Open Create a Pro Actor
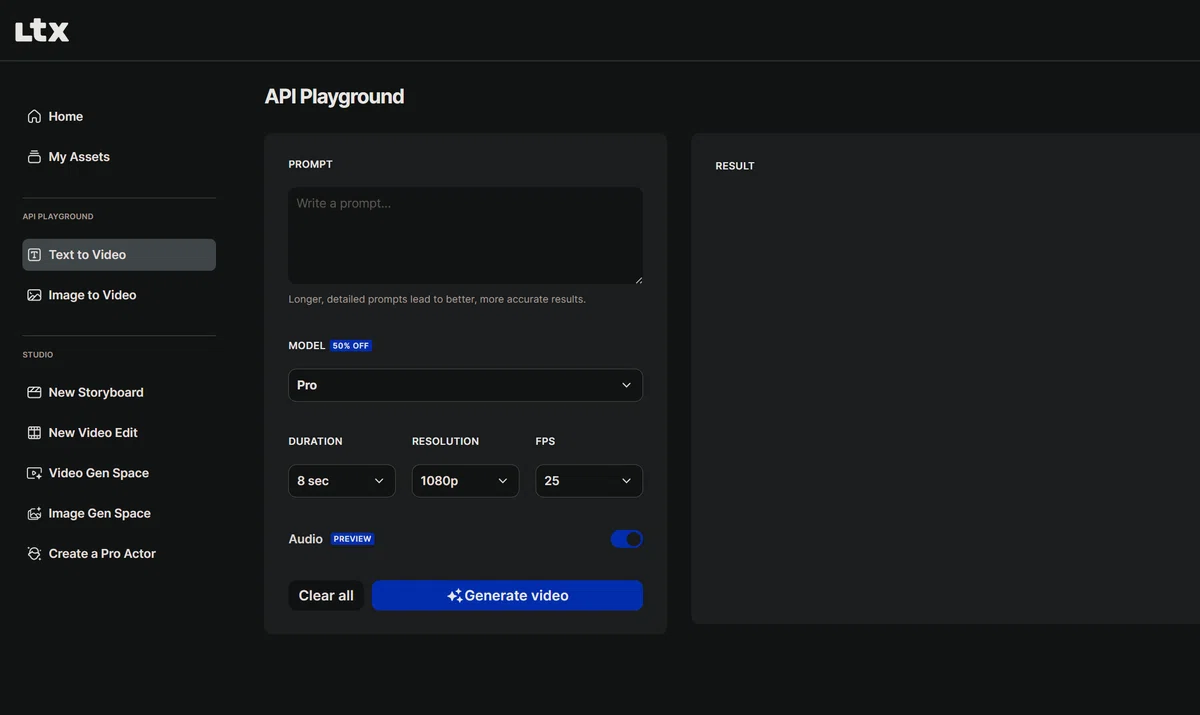The image size is (1200, 715). click(119, 553)
